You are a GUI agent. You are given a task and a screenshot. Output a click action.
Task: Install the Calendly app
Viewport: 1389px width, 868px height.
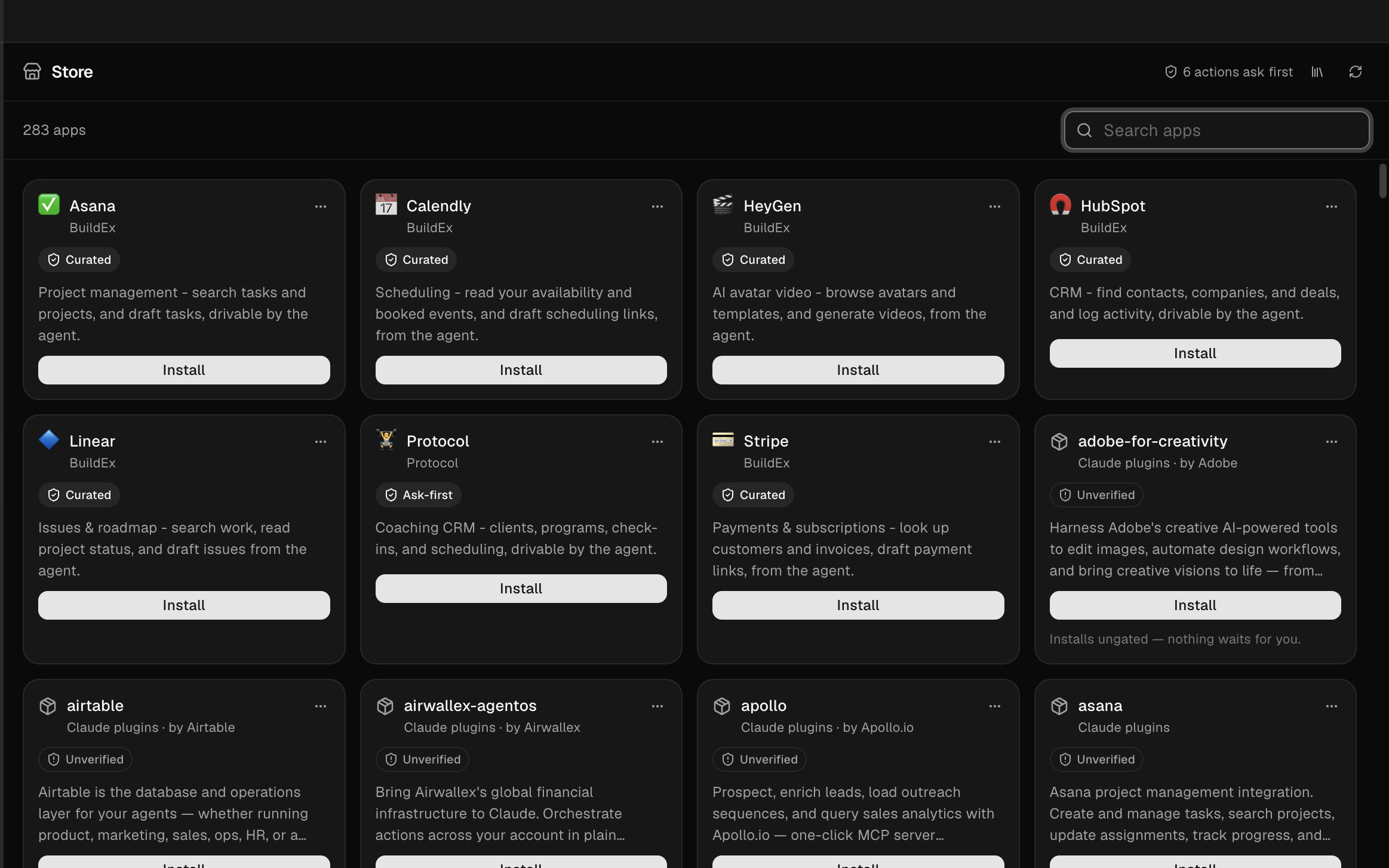pyautogui.click(x=521, y=370)
